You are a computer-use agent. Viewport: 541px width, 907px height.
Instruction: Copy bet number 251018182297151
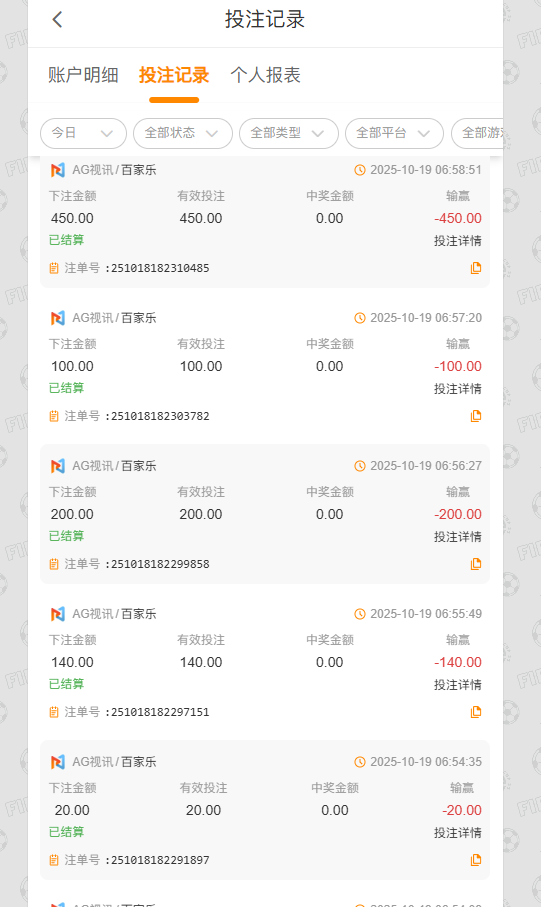coord(476,712)
